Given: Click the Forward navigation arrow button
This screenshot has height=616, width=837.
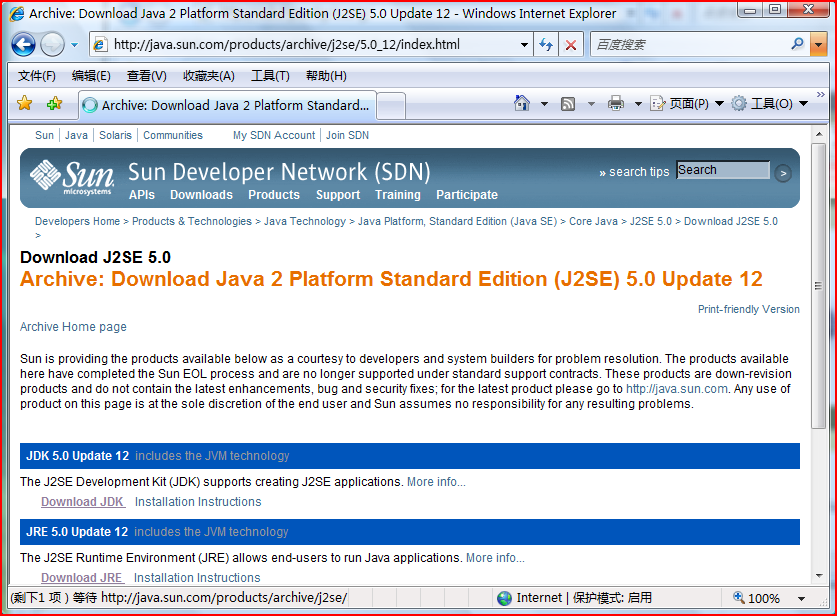Looking at the screenshot, I should tap(52, 44).
